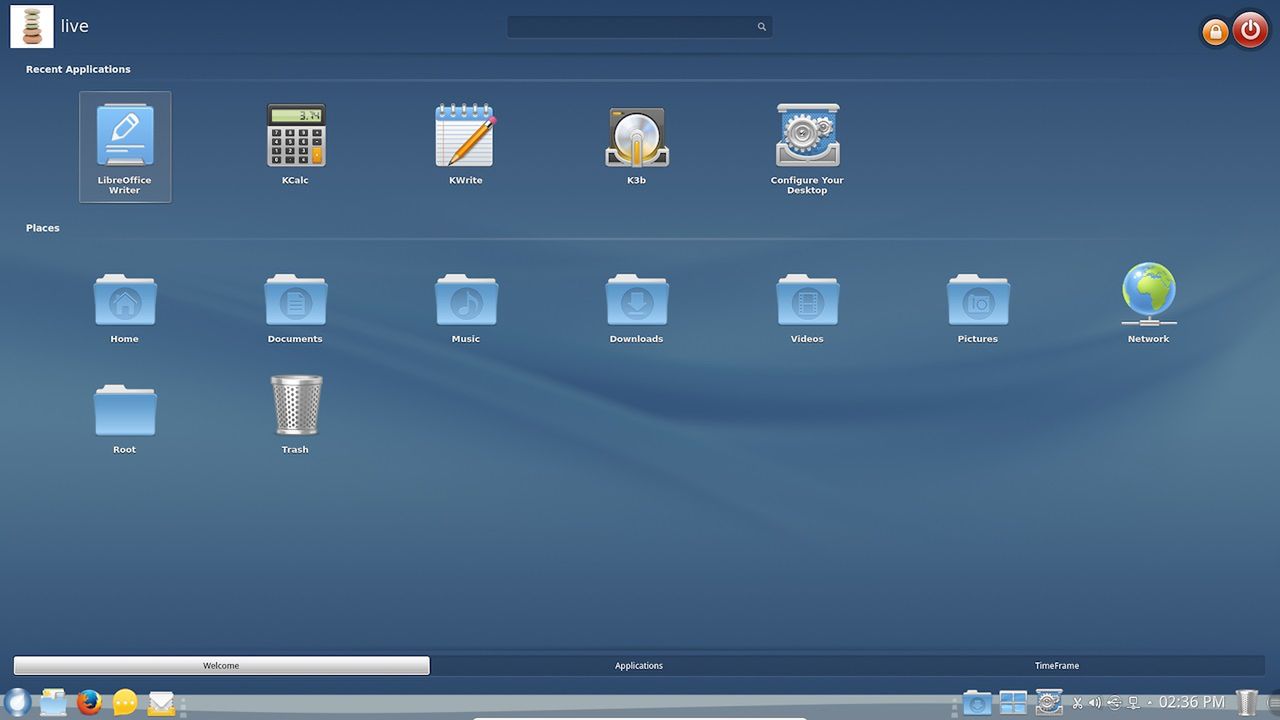Viewport: 1280px width, 720px height.
Task: Launch LibreOffice Writer from Recent Applications
Action: pos(124,140)
